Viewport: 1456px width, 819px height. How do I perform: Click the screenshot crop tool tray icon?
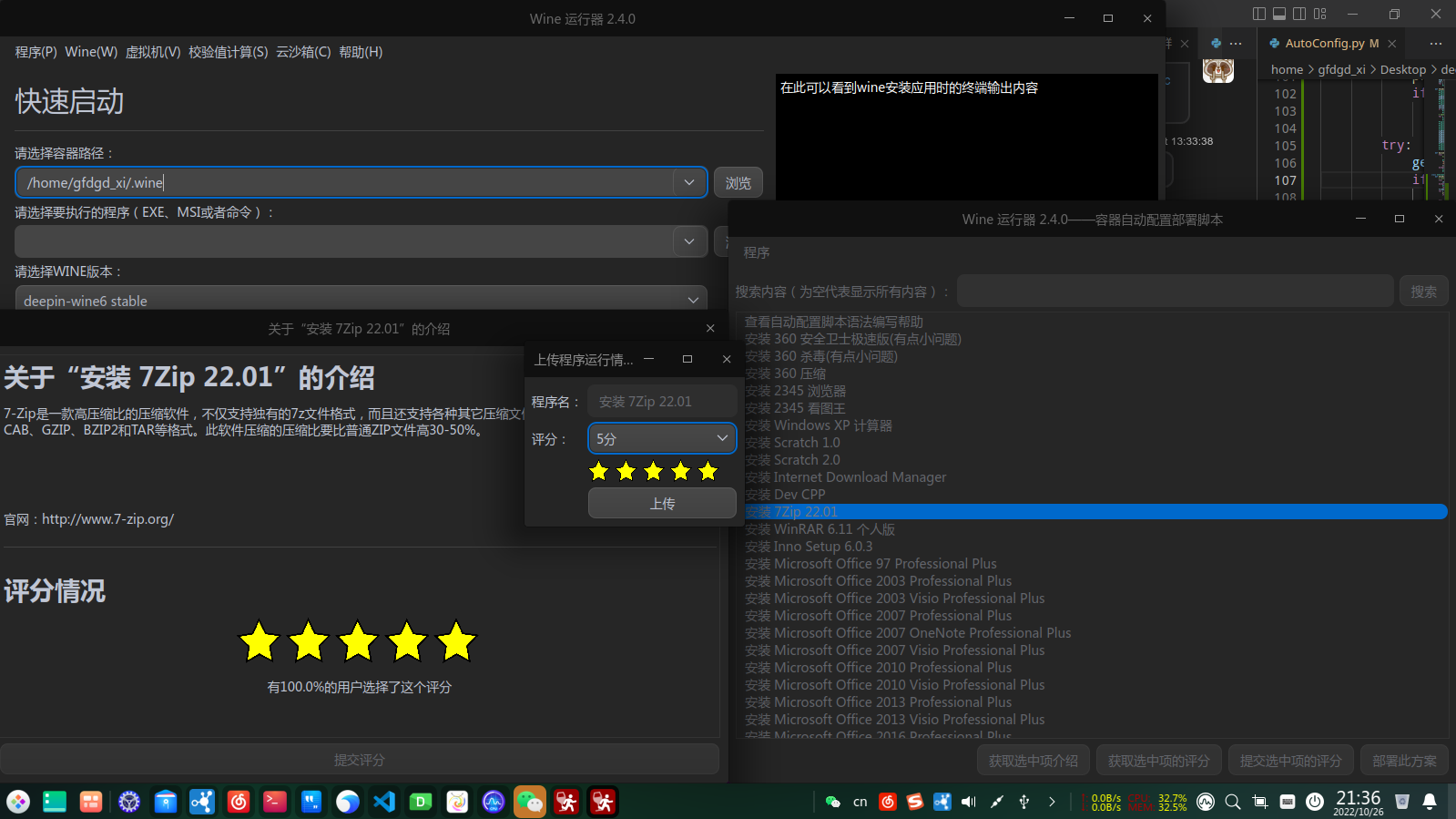click(1260, 802)
